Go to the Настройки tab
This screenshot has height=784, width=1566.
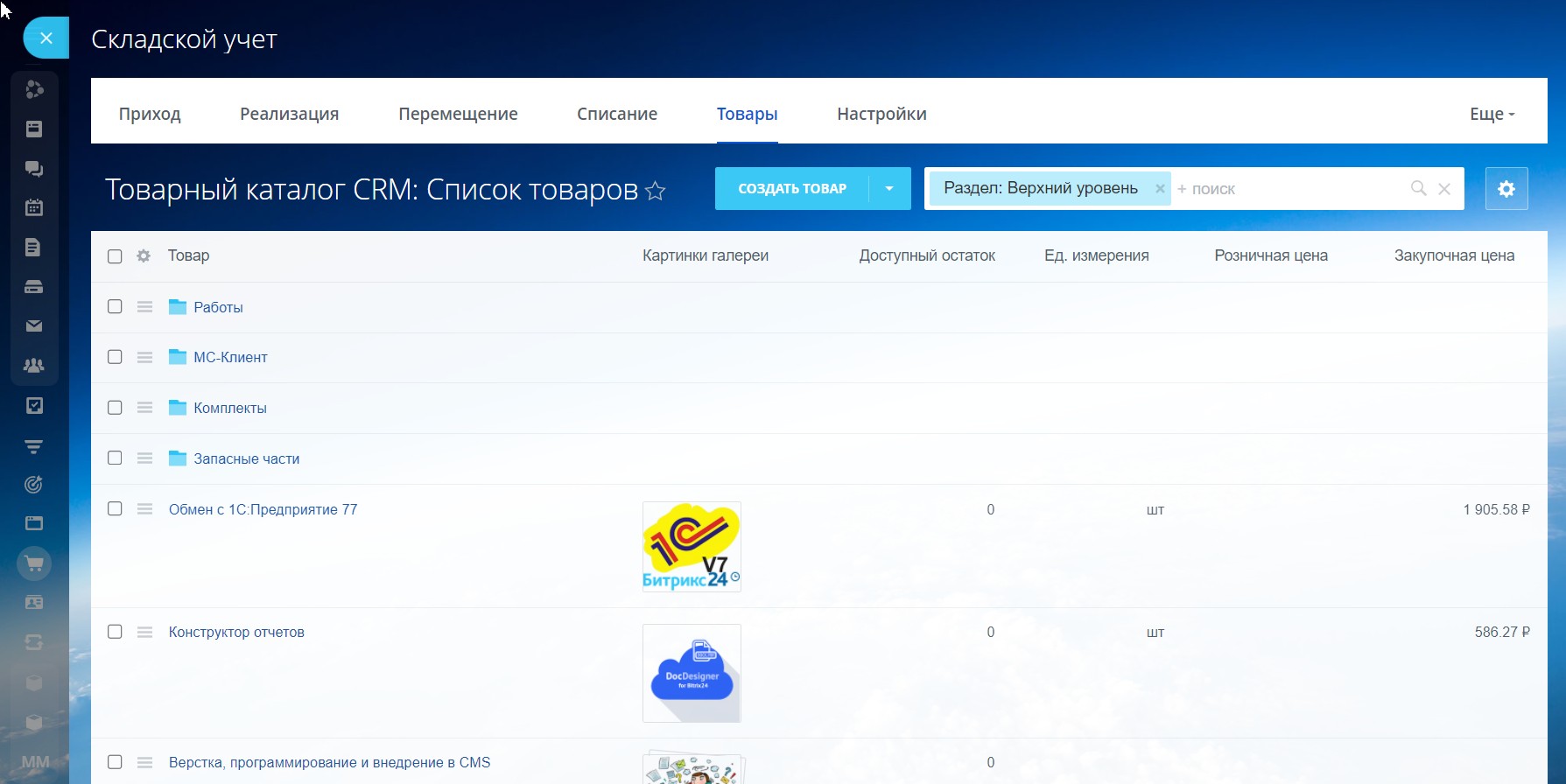[x=881, y=114]
